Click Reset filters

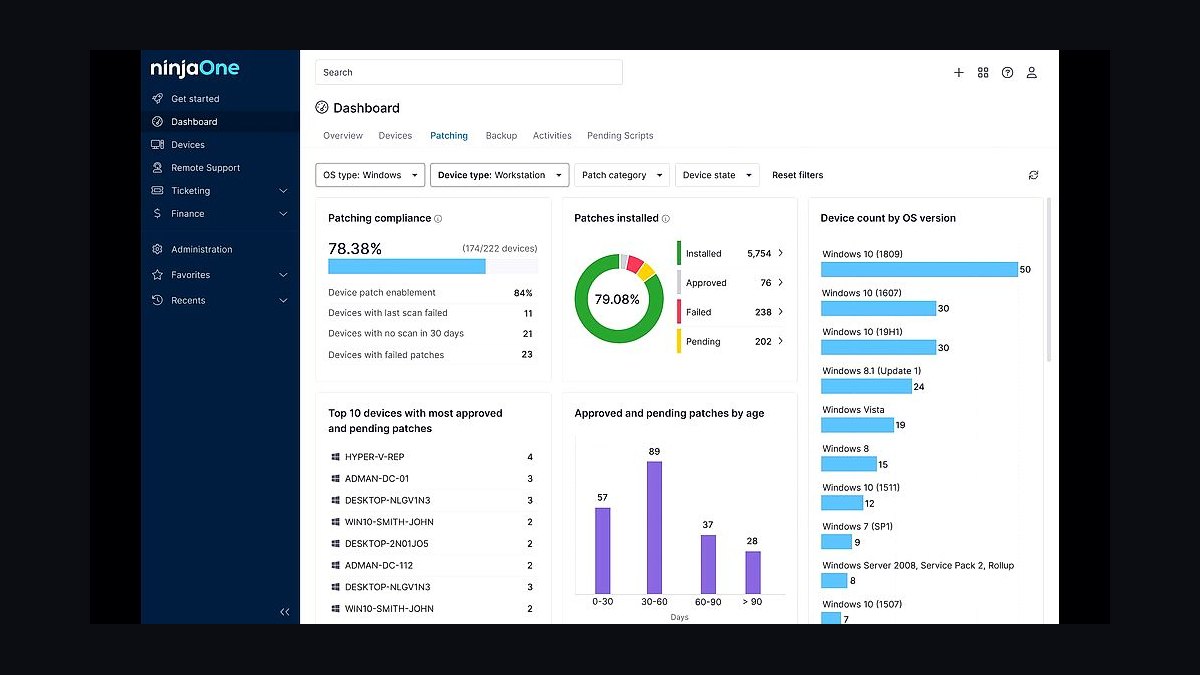(x=797, y=175)
